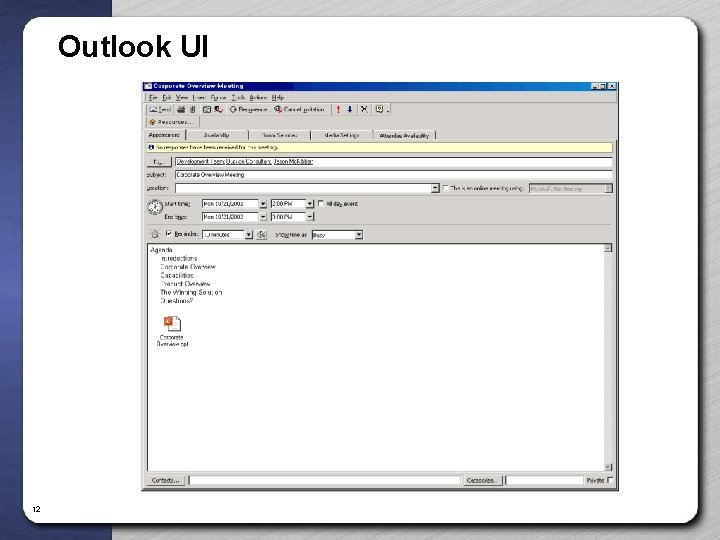Set low importance with blue arrow icon
720x540 pixels.
coord(350,109)
